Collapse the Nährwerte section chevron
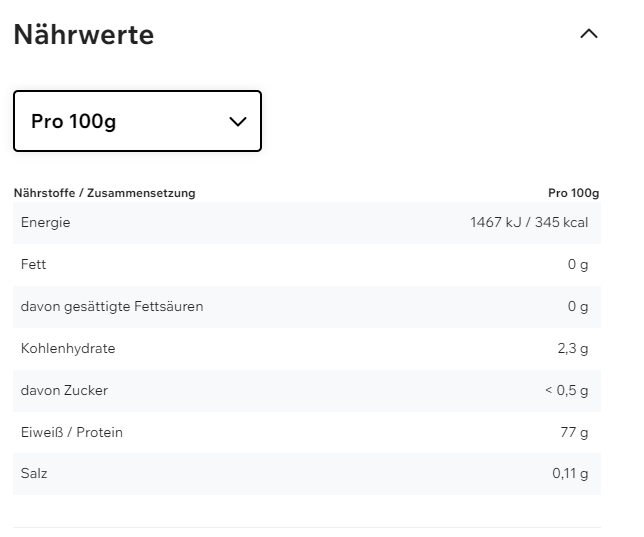The image size is (644, 537). pyautogui.click(x=589, y=34)
